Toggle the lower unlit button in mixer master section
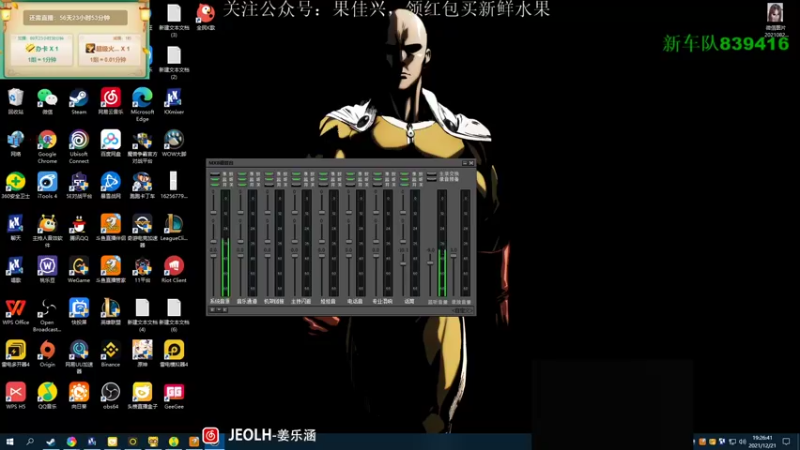The image size is (800, 450). 432,180
